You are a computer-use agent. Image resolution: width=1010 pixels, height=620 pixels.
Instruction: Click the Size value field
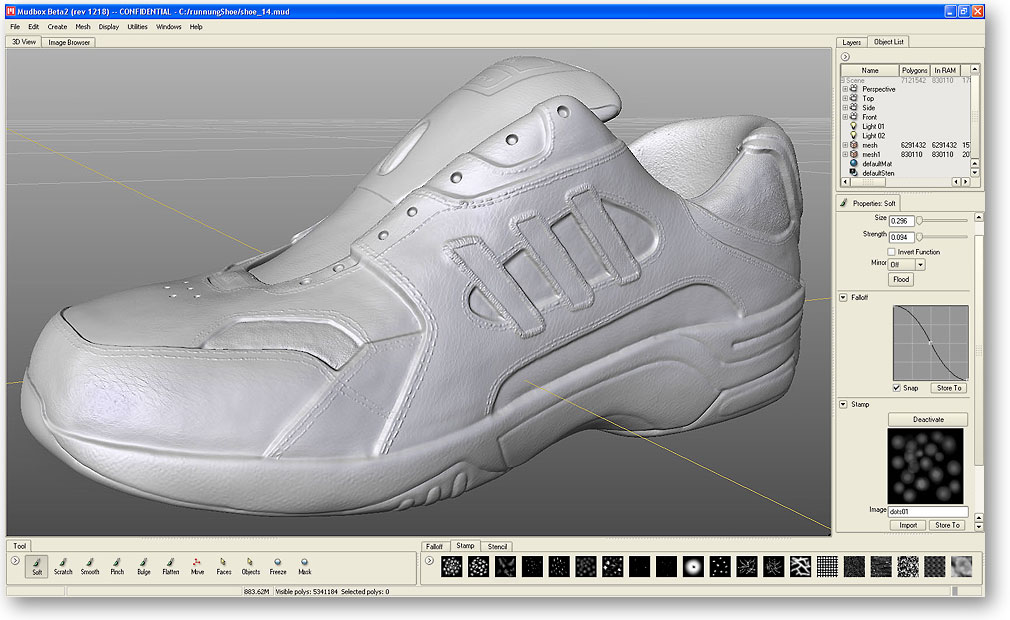pos(902,221)
